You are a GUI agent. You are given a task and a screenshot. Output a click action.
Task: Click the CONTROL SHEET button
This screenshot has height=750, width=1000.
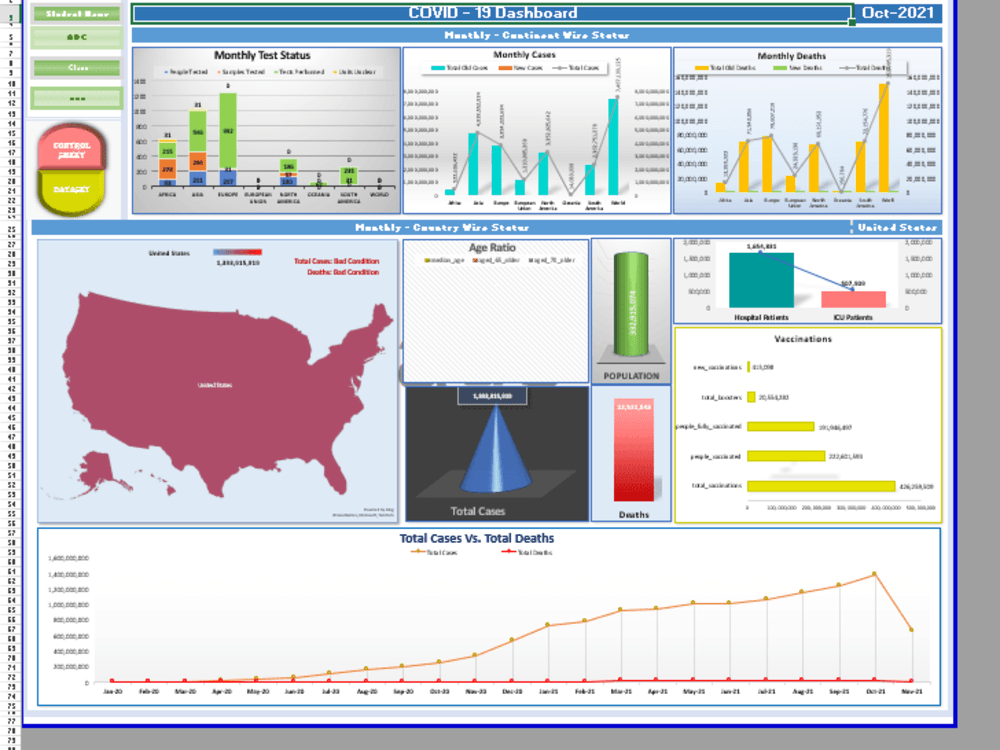click(73, 149)
